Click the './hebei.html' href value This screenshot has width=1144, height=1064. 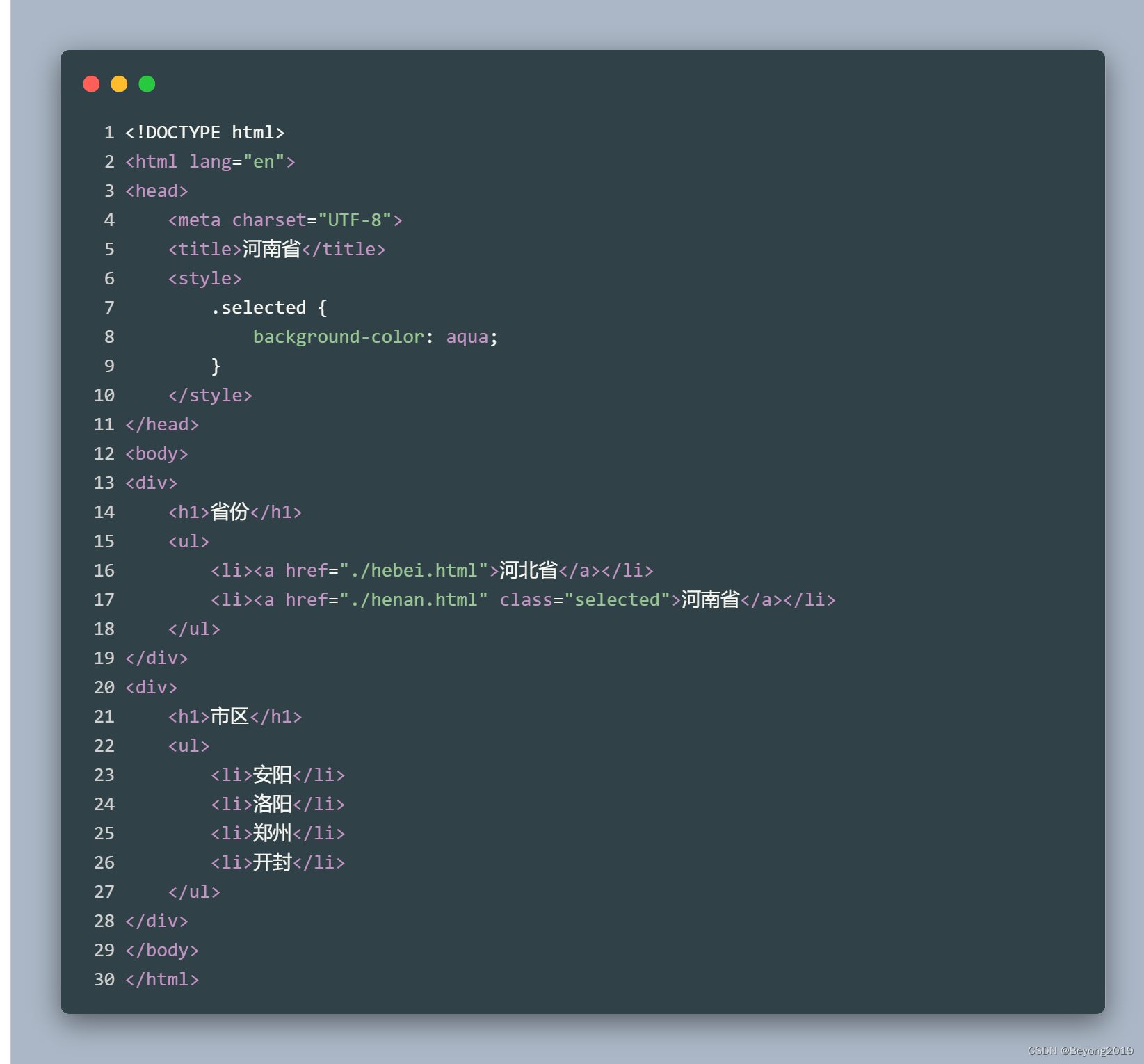414,570
